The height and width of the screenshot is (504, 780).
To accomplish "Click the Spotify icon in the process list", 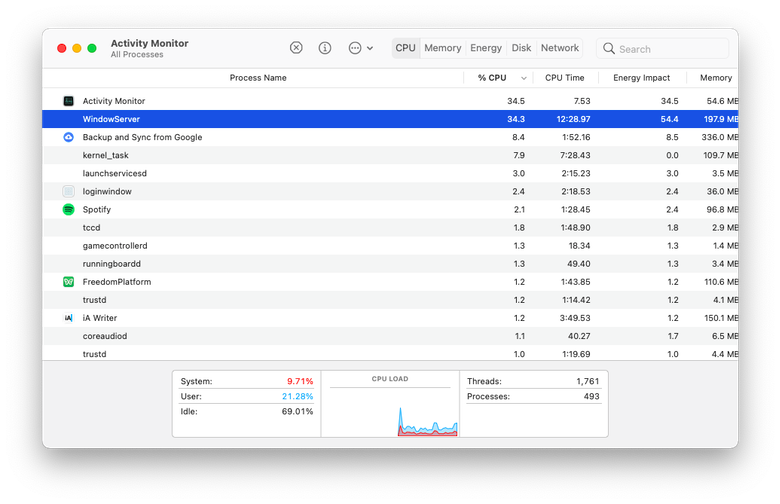I will [69, 209].
